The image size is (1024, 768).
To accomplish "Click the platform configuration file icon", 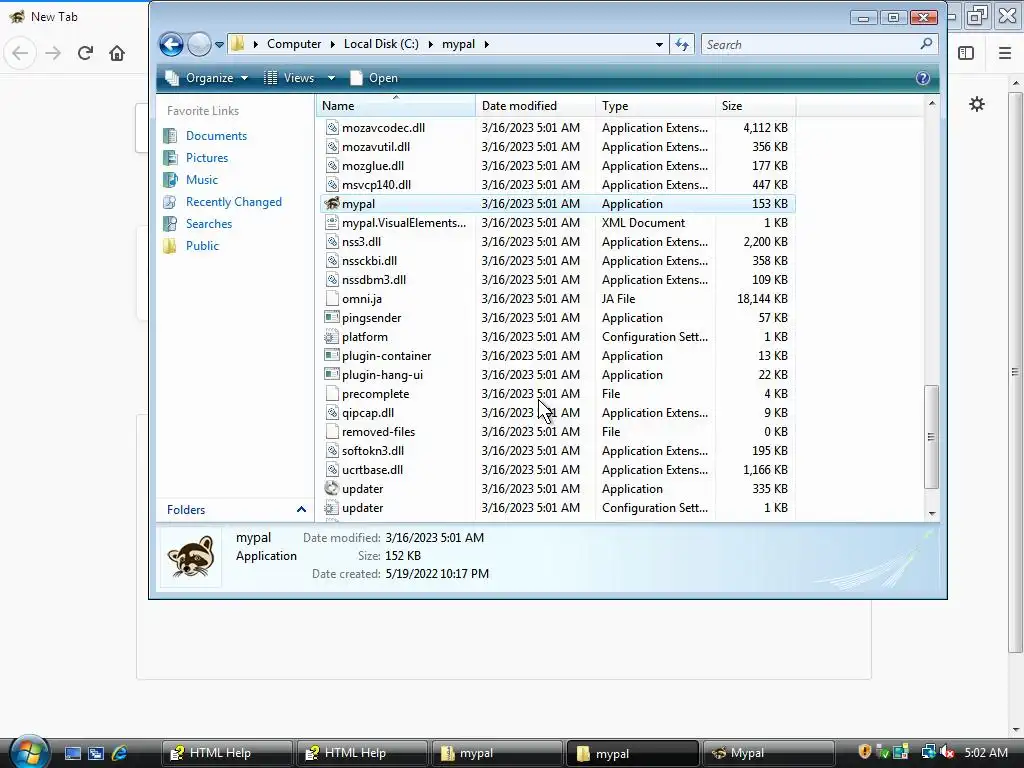I will pos(332,337).
